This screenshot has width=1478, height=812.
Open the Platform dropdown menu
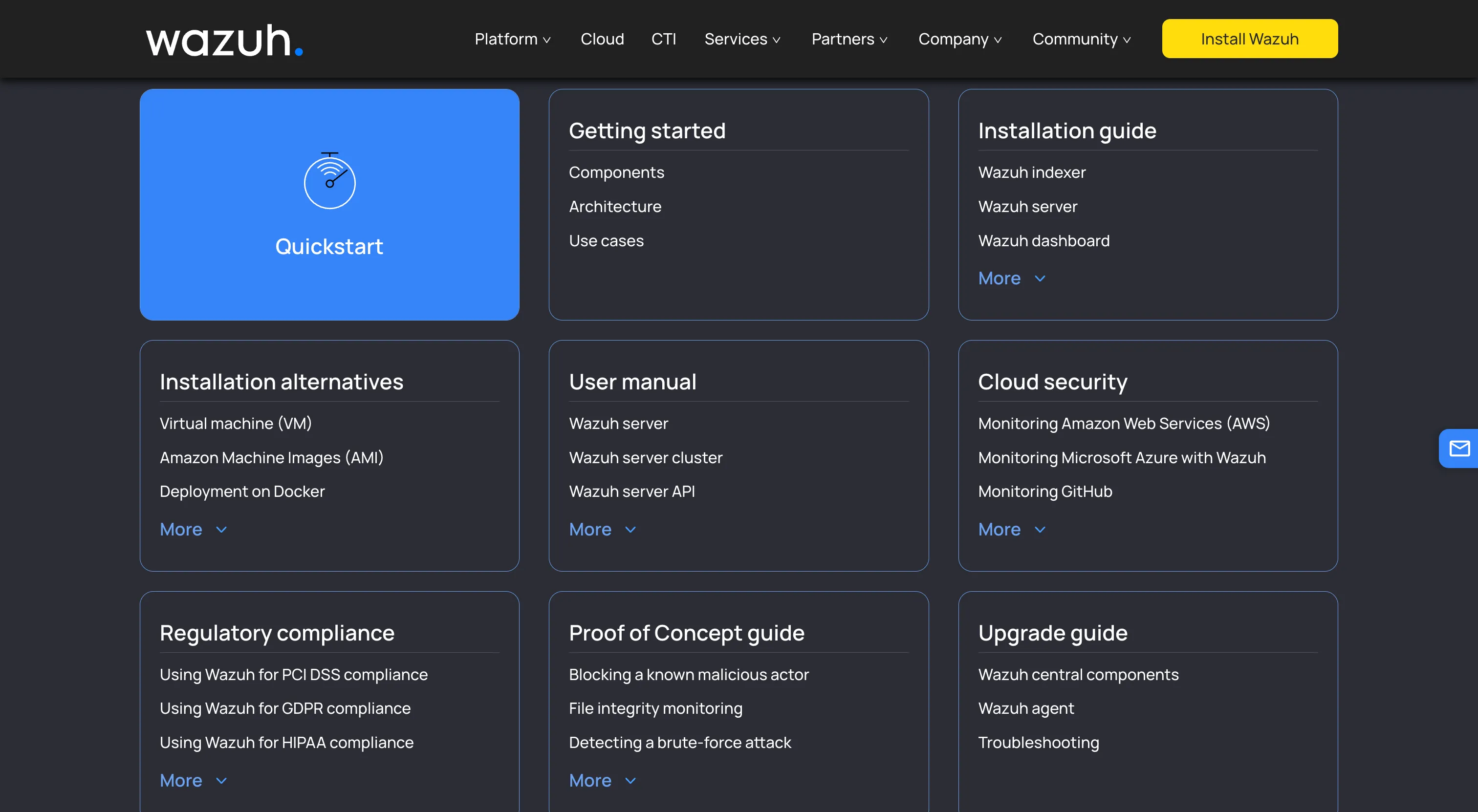click(512, 39)
